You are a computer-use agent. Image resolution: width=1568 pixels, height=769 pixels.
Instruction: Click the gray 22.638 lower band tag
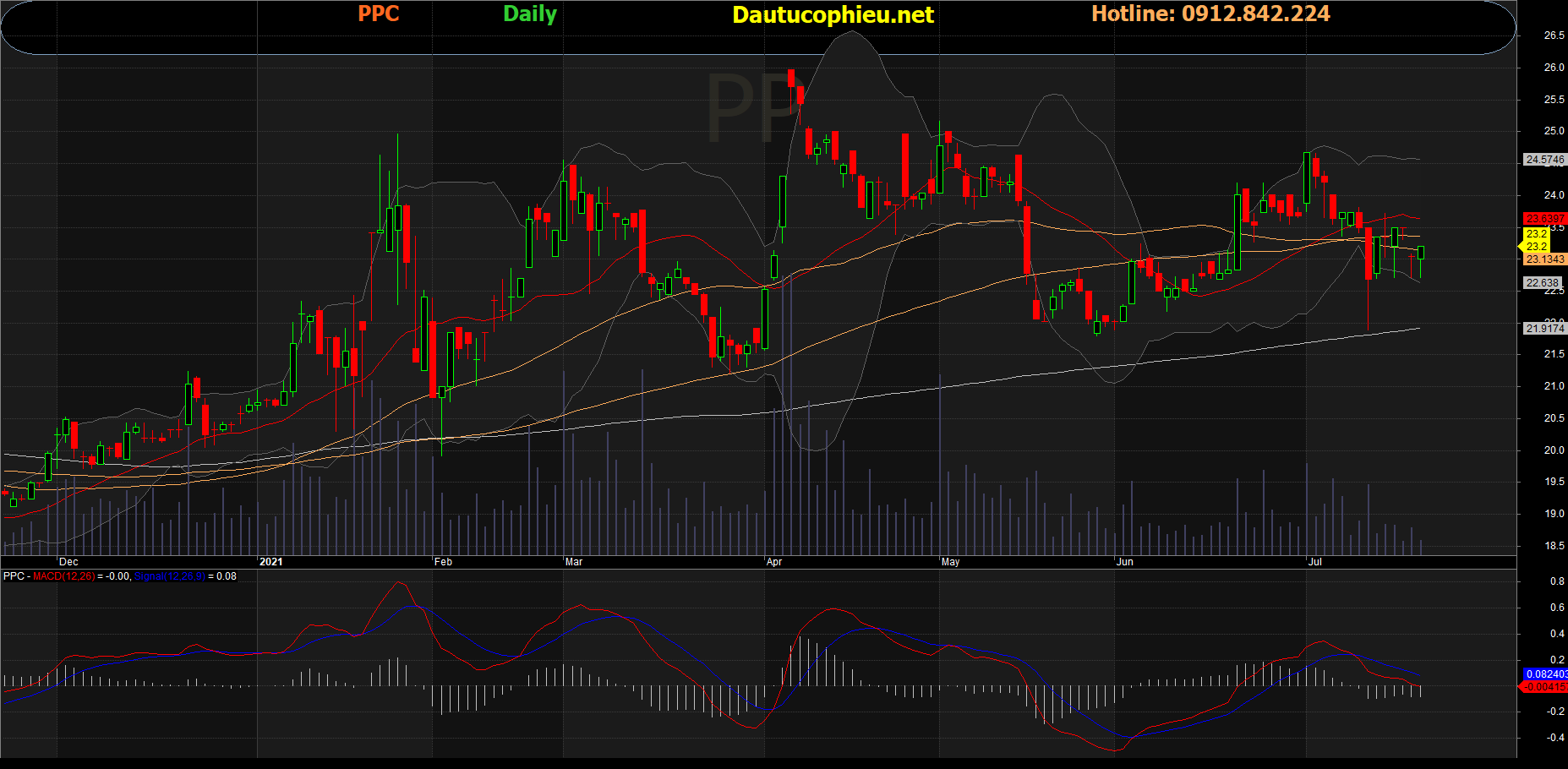click(x=1542, y=283)
